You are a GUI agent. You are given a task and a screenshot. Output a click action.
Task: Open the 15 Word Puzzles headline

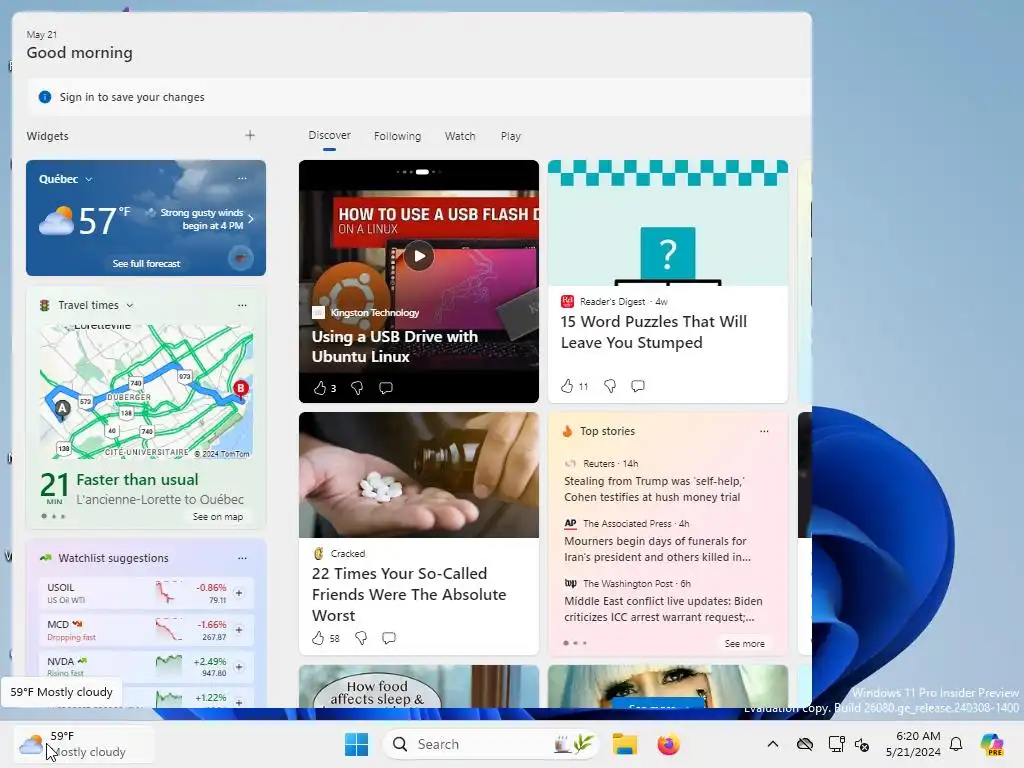(x=654, y=332)
